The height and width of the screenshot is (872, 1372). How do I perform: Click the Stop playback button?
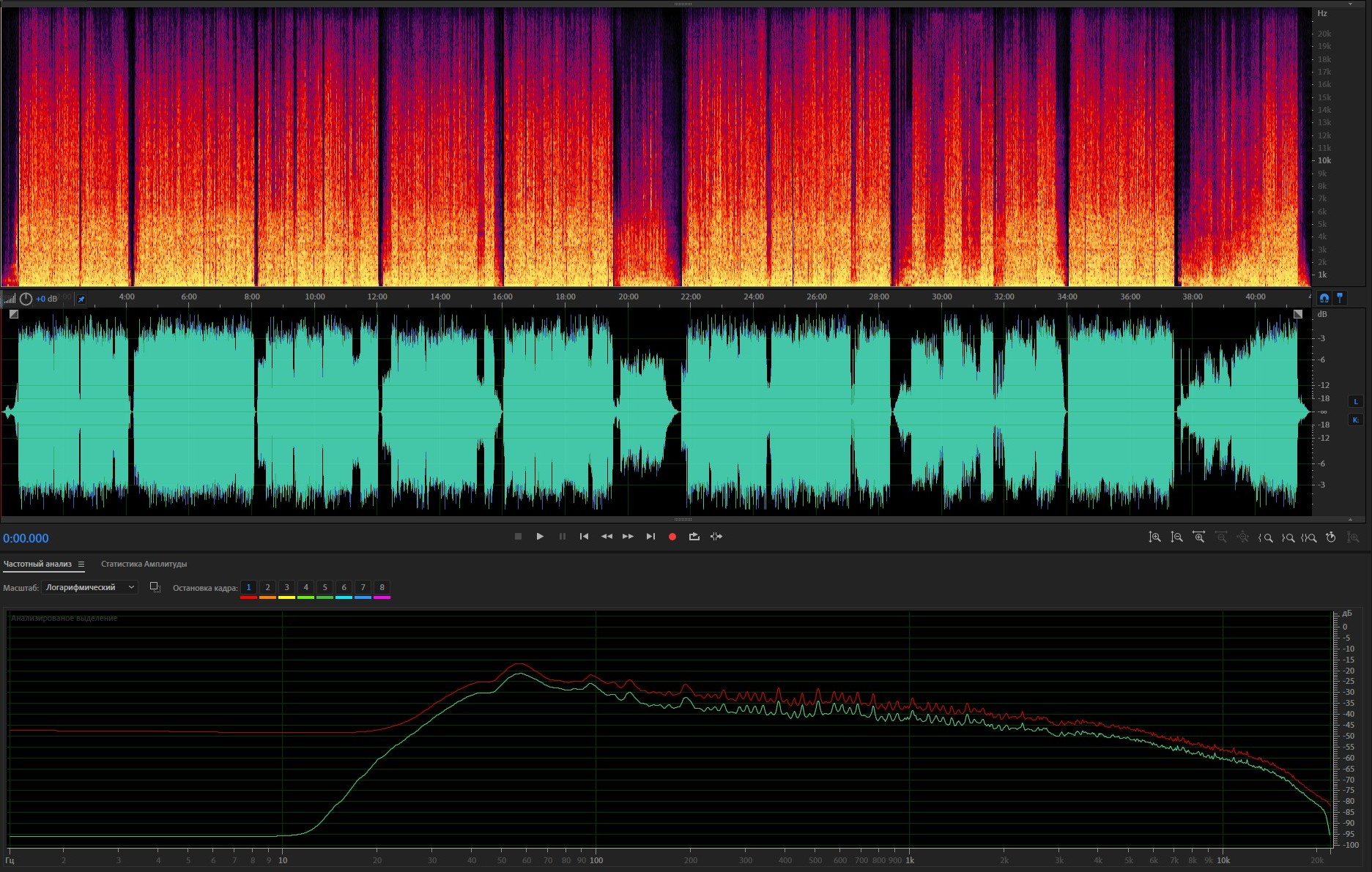[518, 537]
